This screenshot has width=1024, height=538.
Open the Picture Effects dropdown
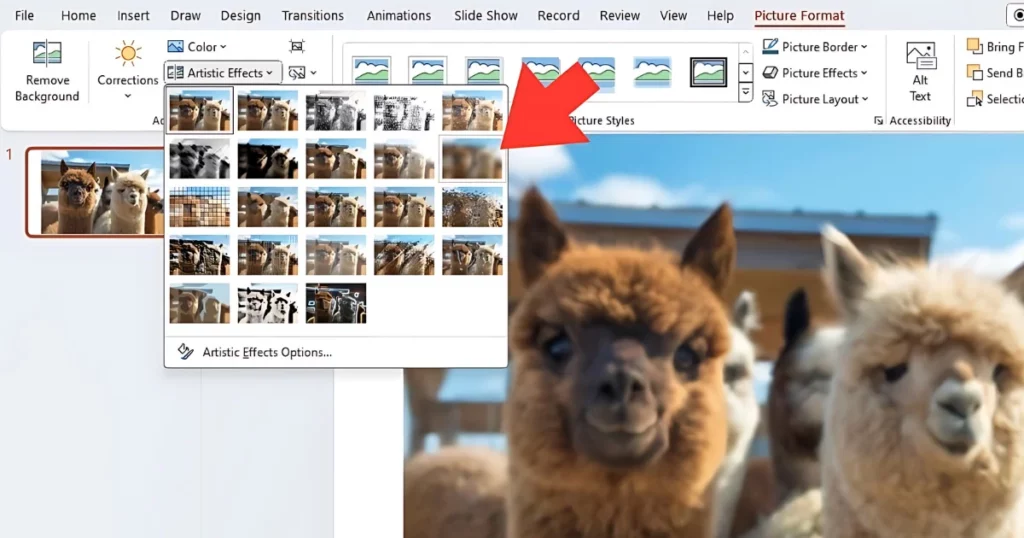click(815, 73)
